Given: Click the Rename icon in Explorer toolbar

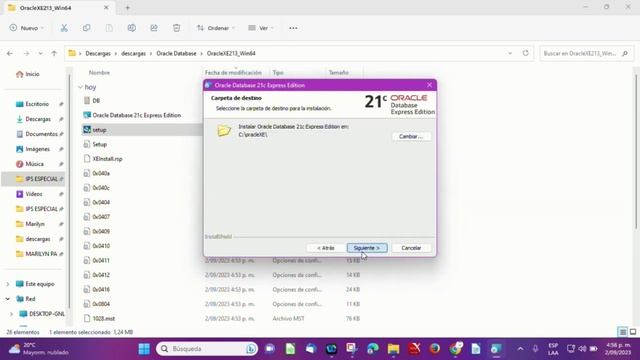Looking at the screenshot, I should click(131, 28).
